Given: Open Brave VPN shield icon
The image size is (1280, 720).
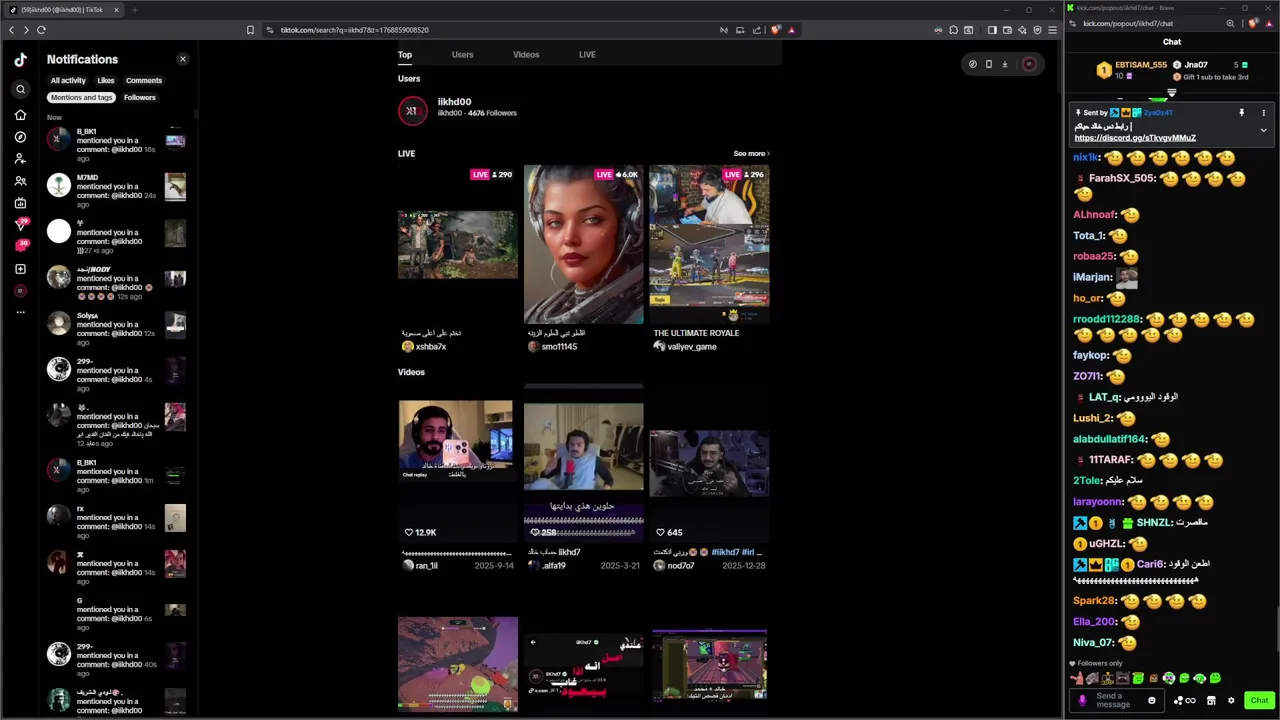Looking at the screenshot, I should click(x=1037, y=30).
